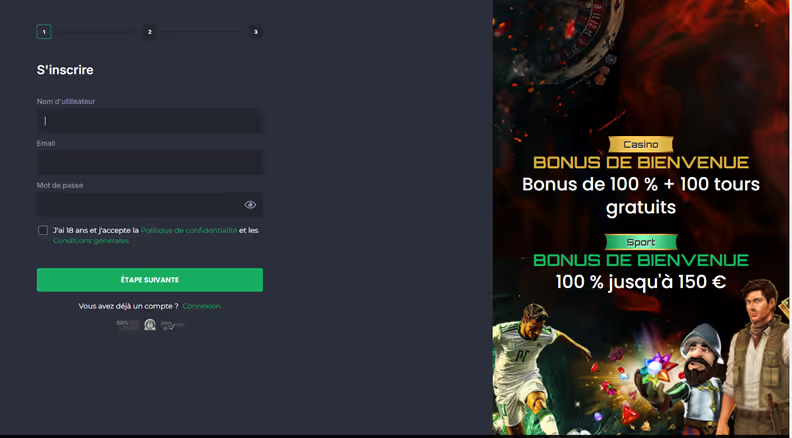Click the leftmost licensed badge logo
792x438 pixels.
(128, 325)
